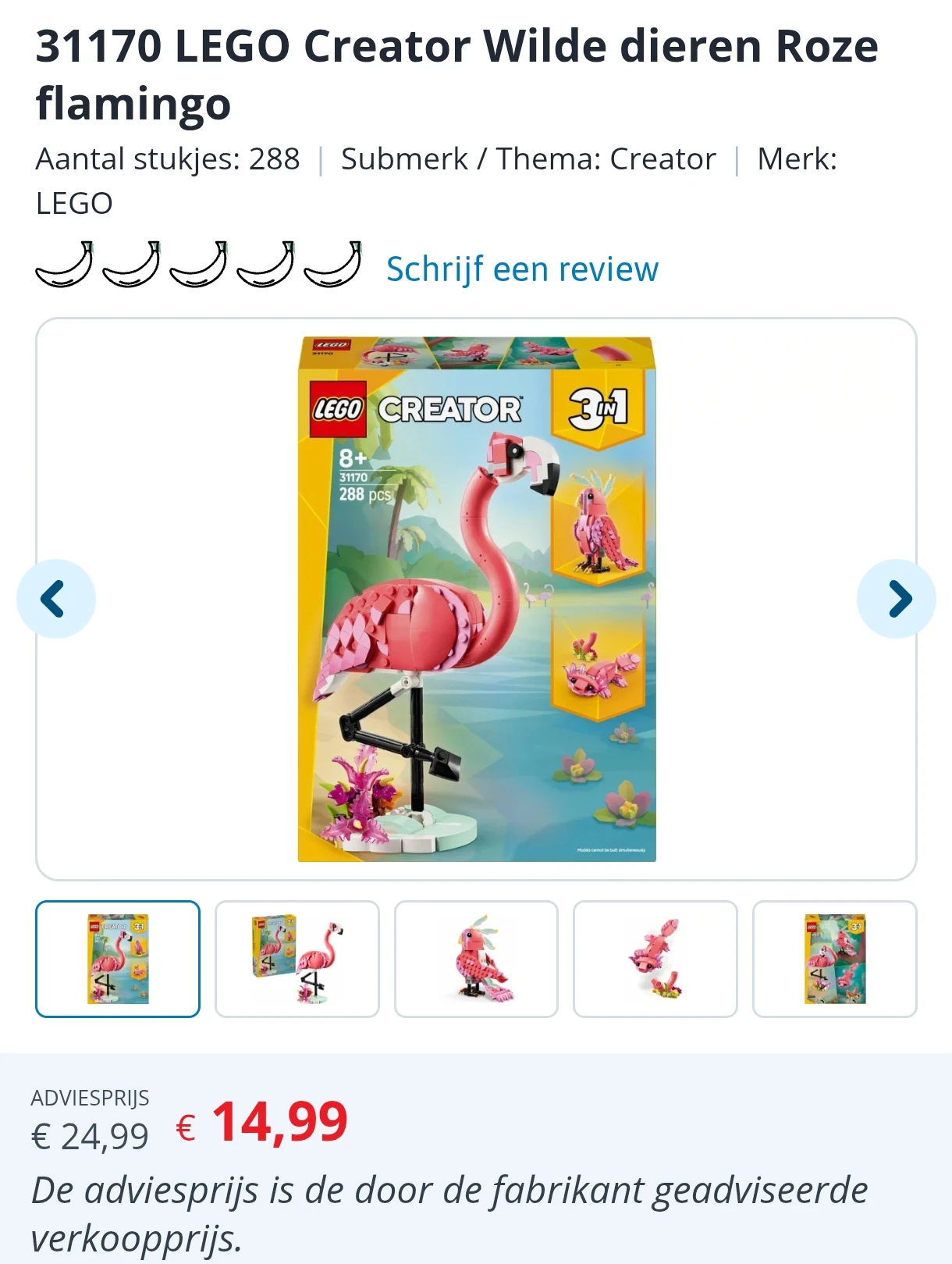Click the third banana rating icon

point(198,265)
